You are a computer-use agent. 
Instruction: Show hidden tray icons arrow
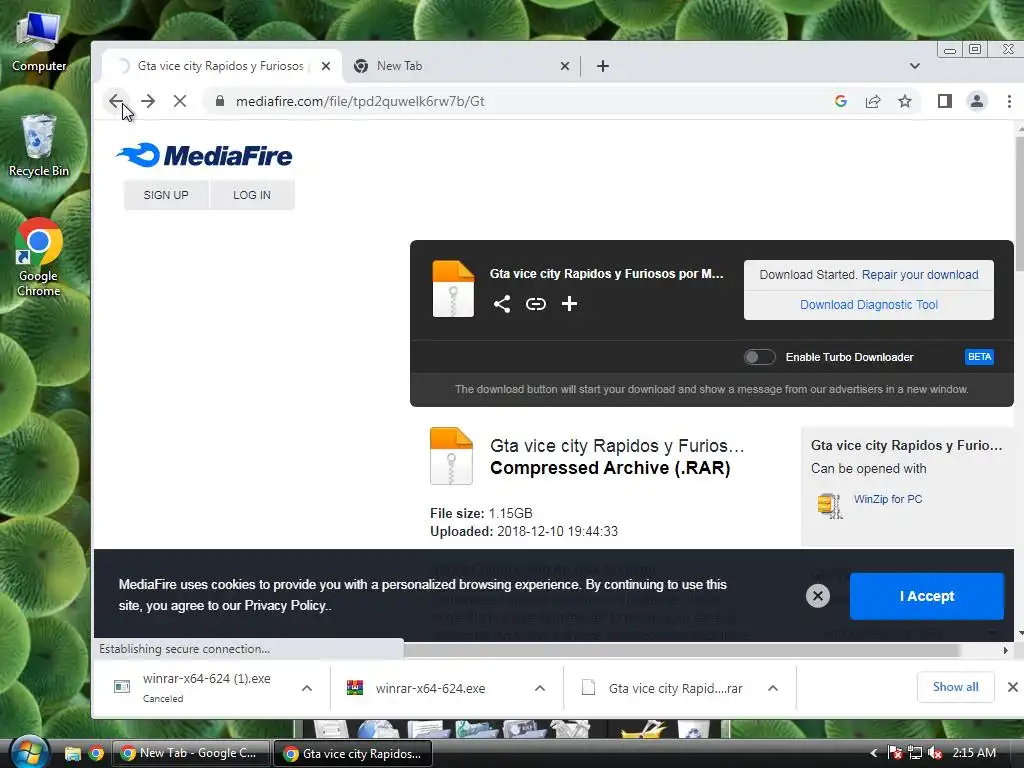pyautogui.click(x=874, y=753)
